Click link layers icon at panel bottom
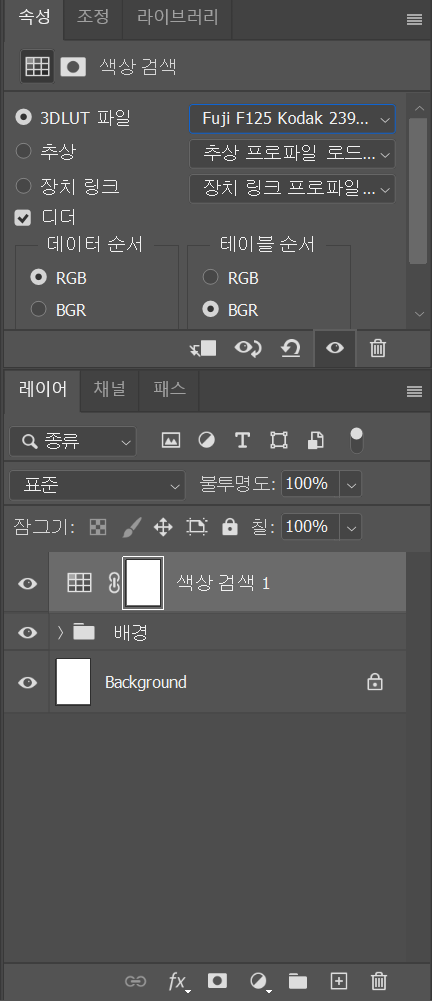The width and height of the screenshot is (432, 1001). coord(135,981)
